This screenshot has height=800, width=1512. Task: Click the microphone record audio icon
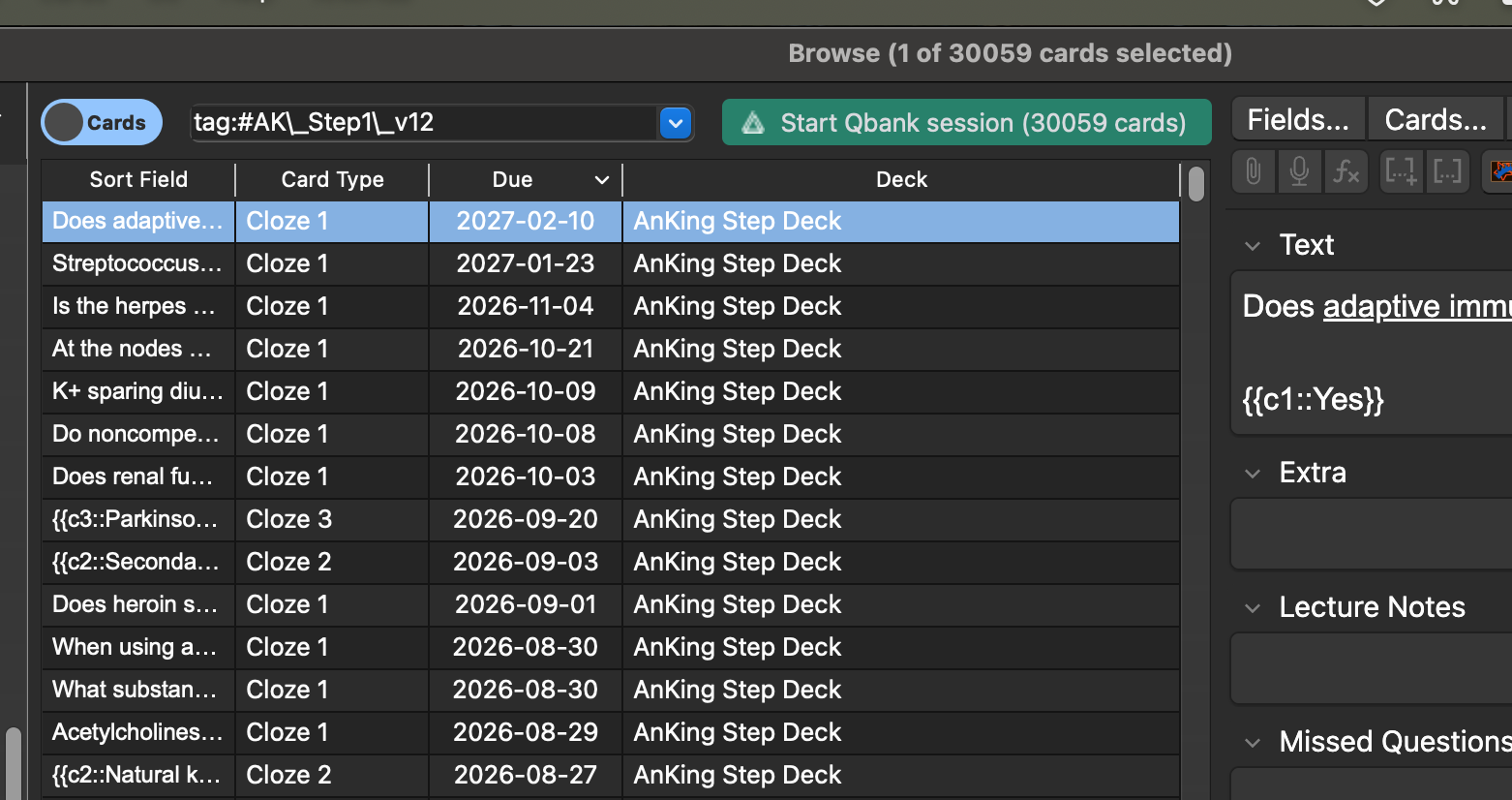[x=1299, y=172]
